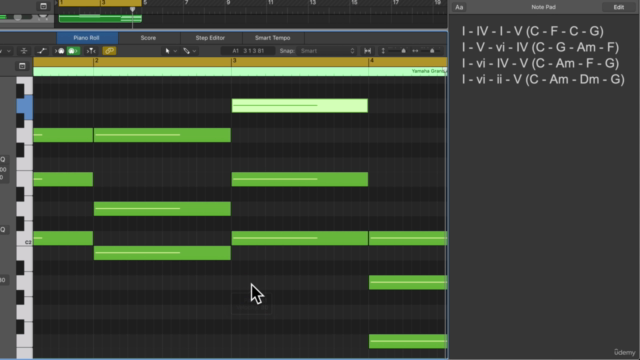This screenshot has height=360, width=640.
Task: Select the green MIDI region in the Tracks area
Action: (x=100, y=18)
